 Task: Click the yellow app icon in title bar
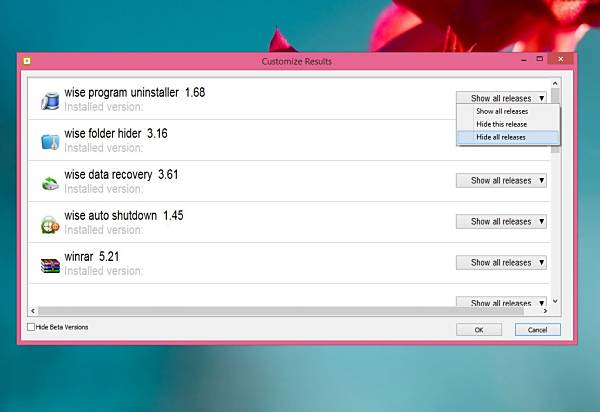coord(27,61)
